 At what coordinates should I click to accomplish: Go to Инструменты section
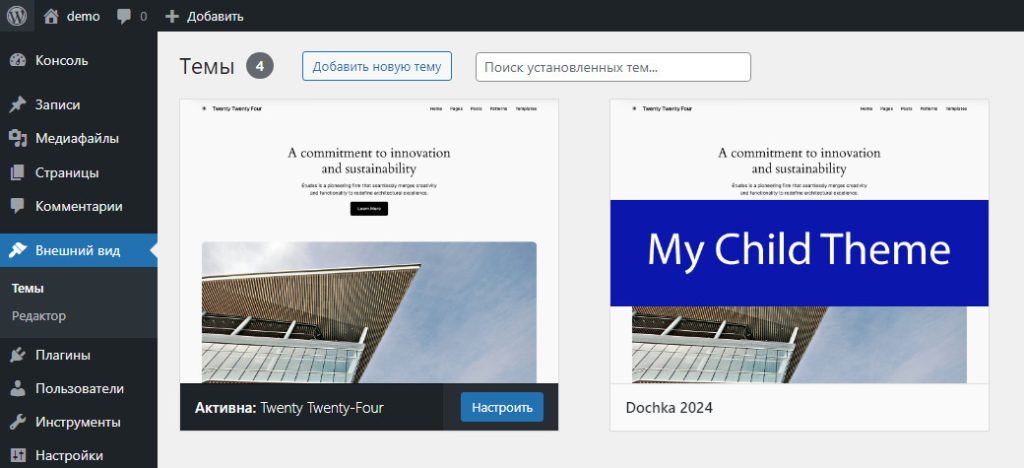coord(78,422)
